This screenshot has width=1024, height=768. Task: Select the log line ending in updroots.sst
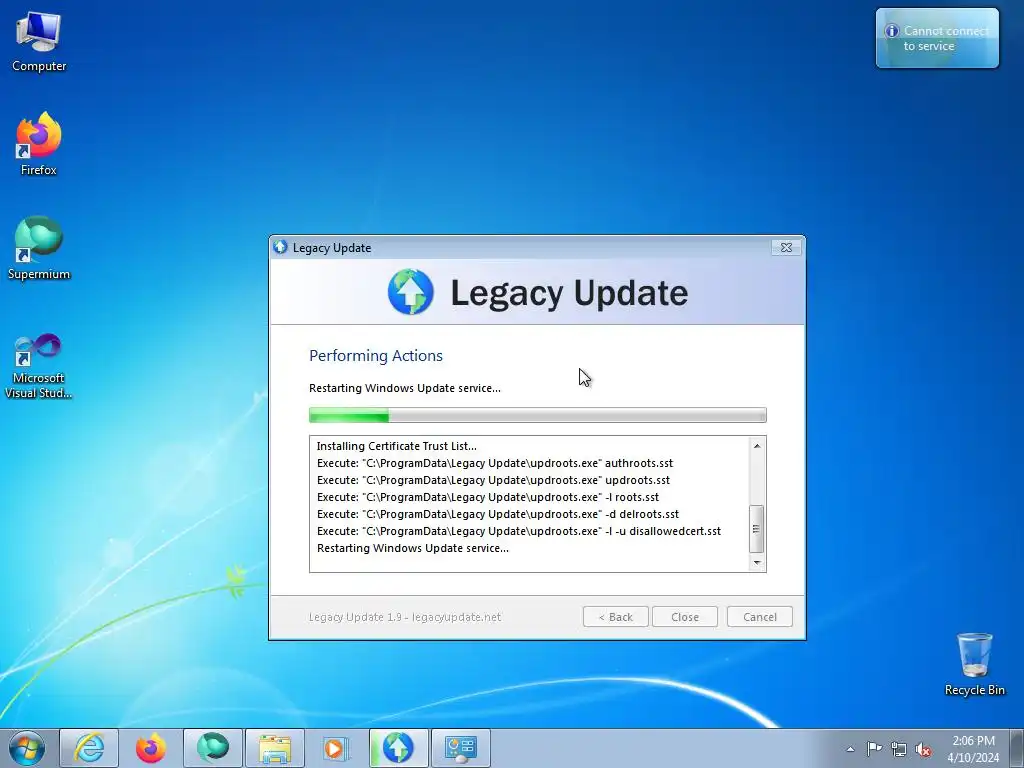click(x=494, y=480)
